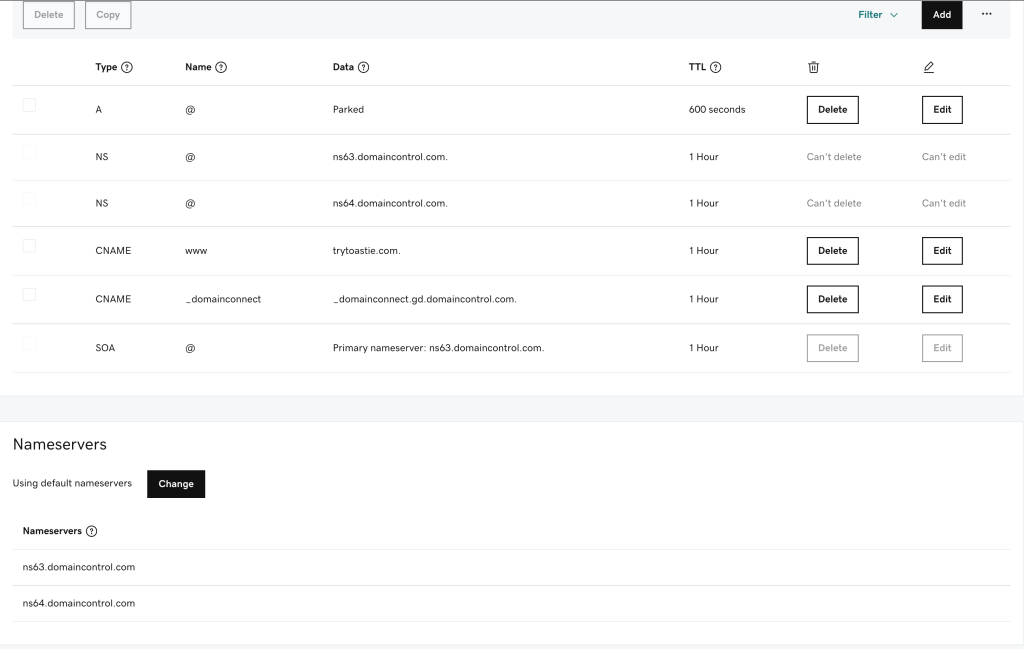Click the Name column header
The width and height of the screenshot is (1024, 649).
[x=198, y=67]
